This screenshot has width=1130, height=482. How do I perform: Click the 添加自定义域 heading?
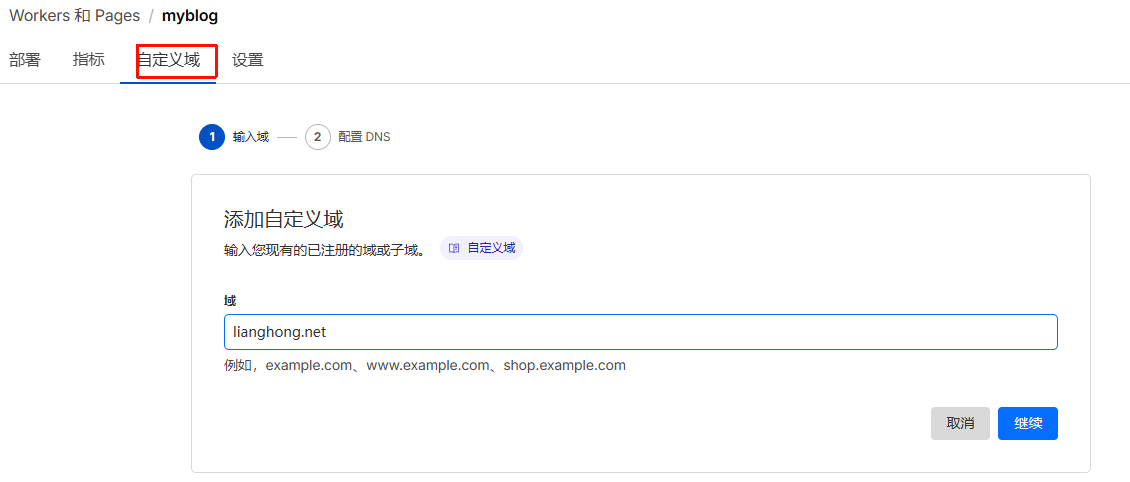284,220
